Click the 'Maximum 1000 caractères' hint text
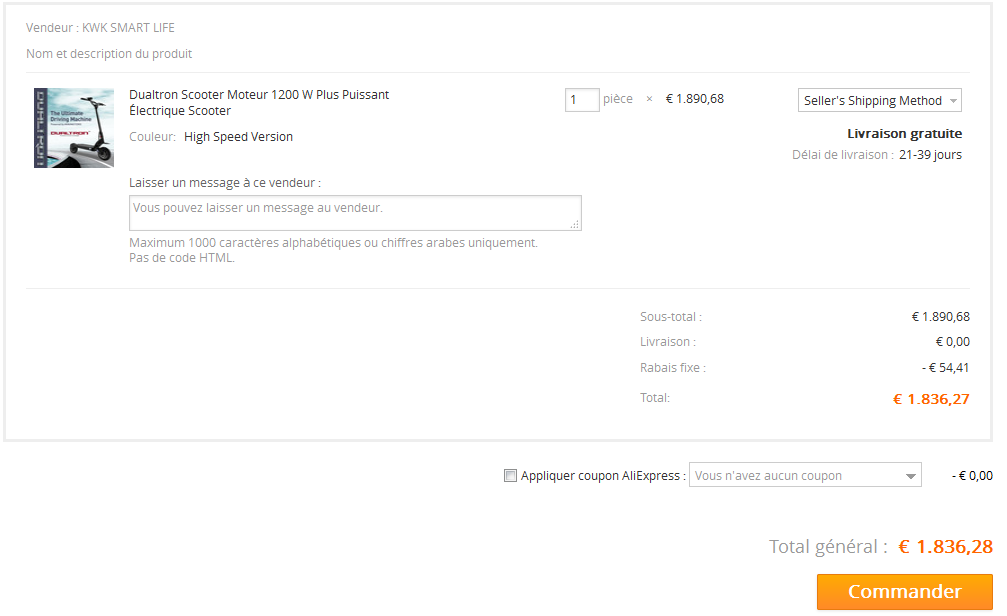Image resolution: width=1007 pixels, height=616 pixels. pyautogui.click(x=333, y=251)
